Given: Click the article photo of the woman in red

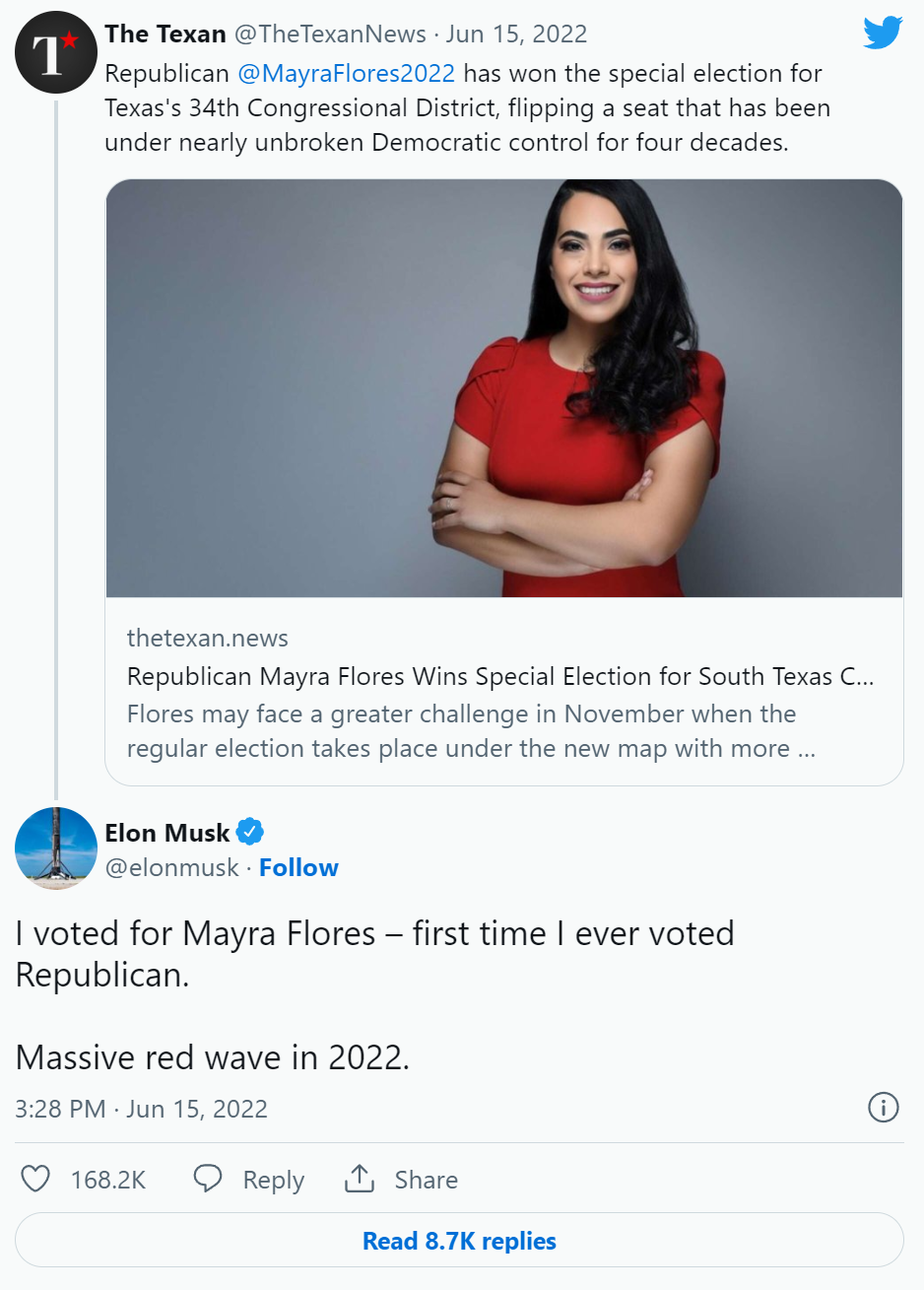Looking at the screenshot, I should coord(503,388).
